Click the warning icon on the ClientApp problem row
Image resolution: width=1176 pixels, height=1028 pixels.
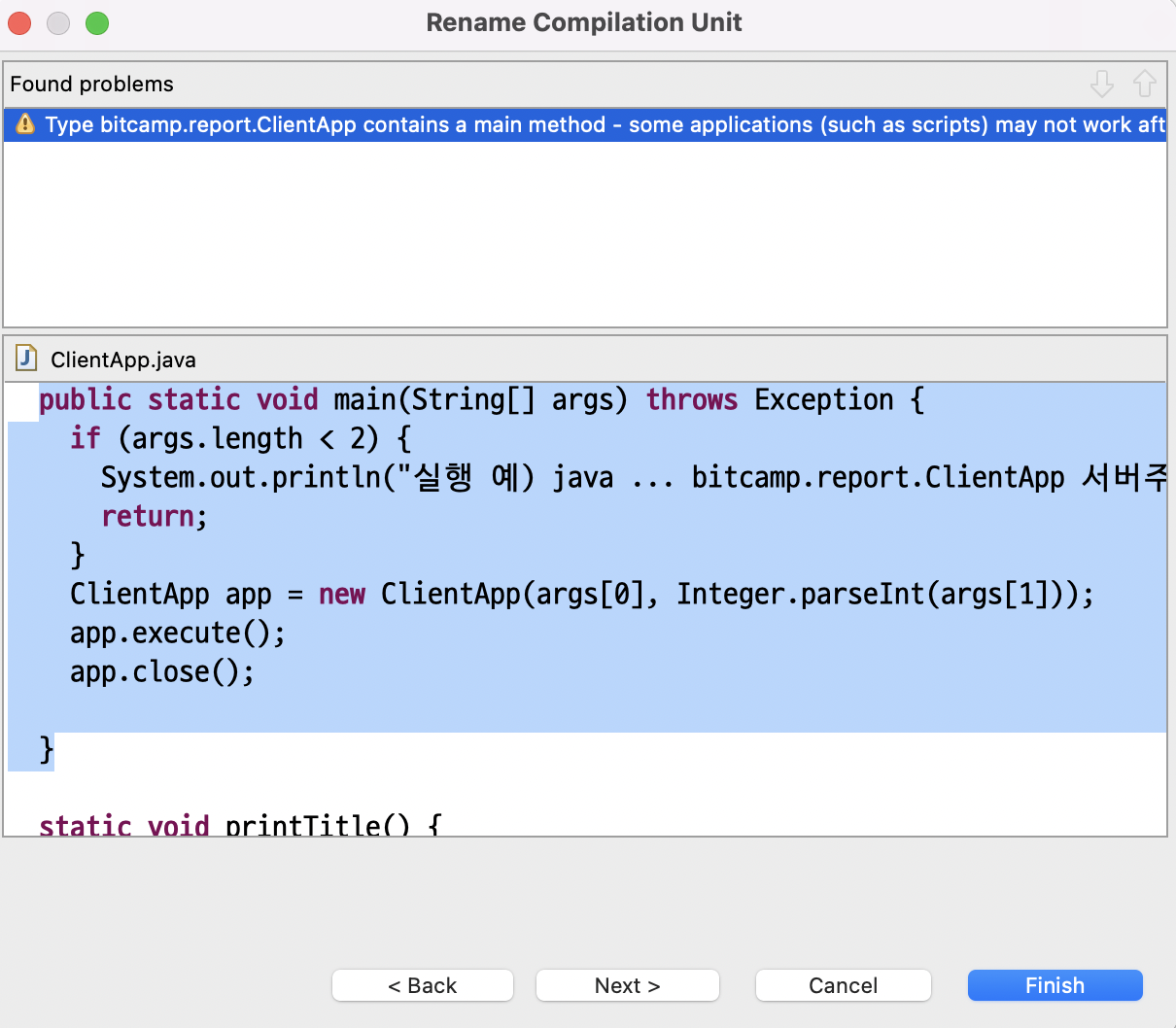click(26, 124)
